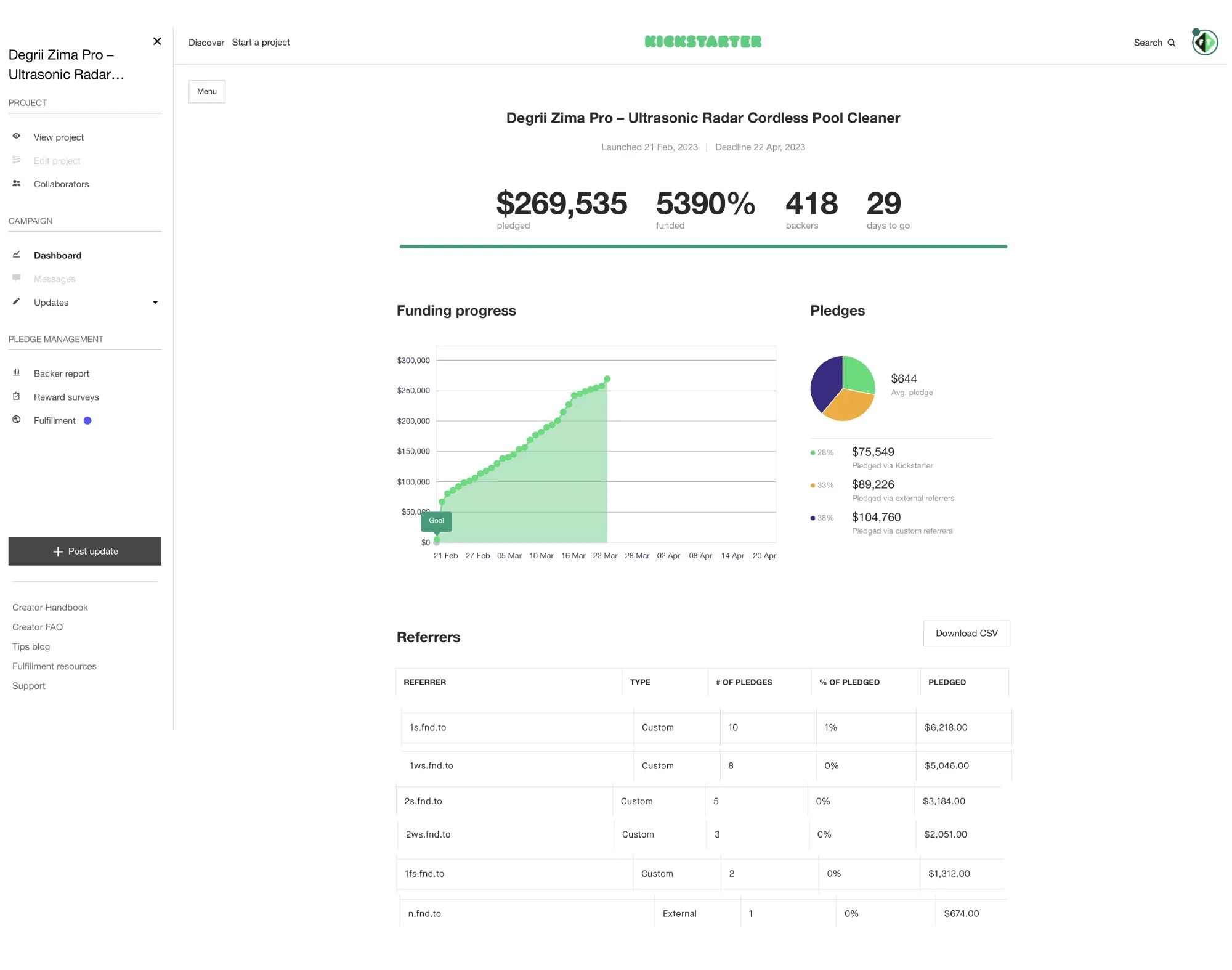
Task: Expand the Updates dropdown arrow
Action: pos(155,303)
